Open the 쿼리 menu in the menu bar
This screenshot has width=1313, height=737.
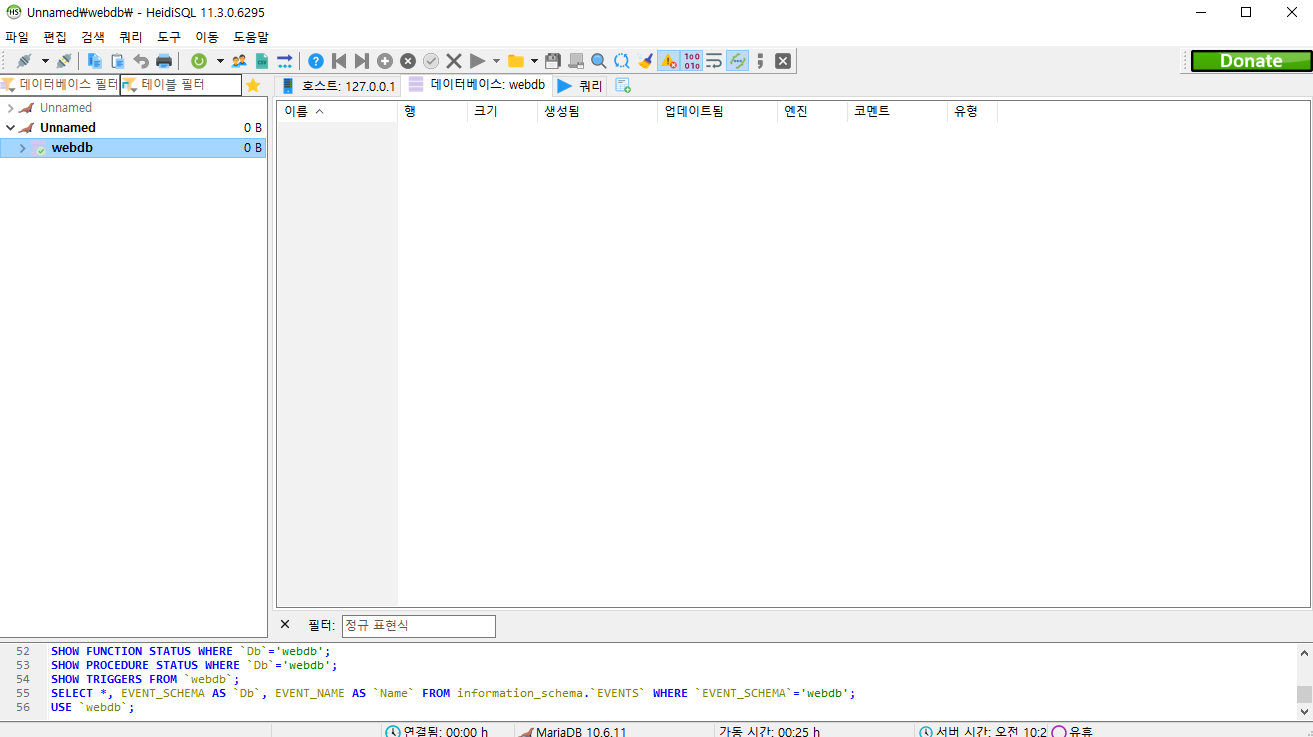[131, 37]
